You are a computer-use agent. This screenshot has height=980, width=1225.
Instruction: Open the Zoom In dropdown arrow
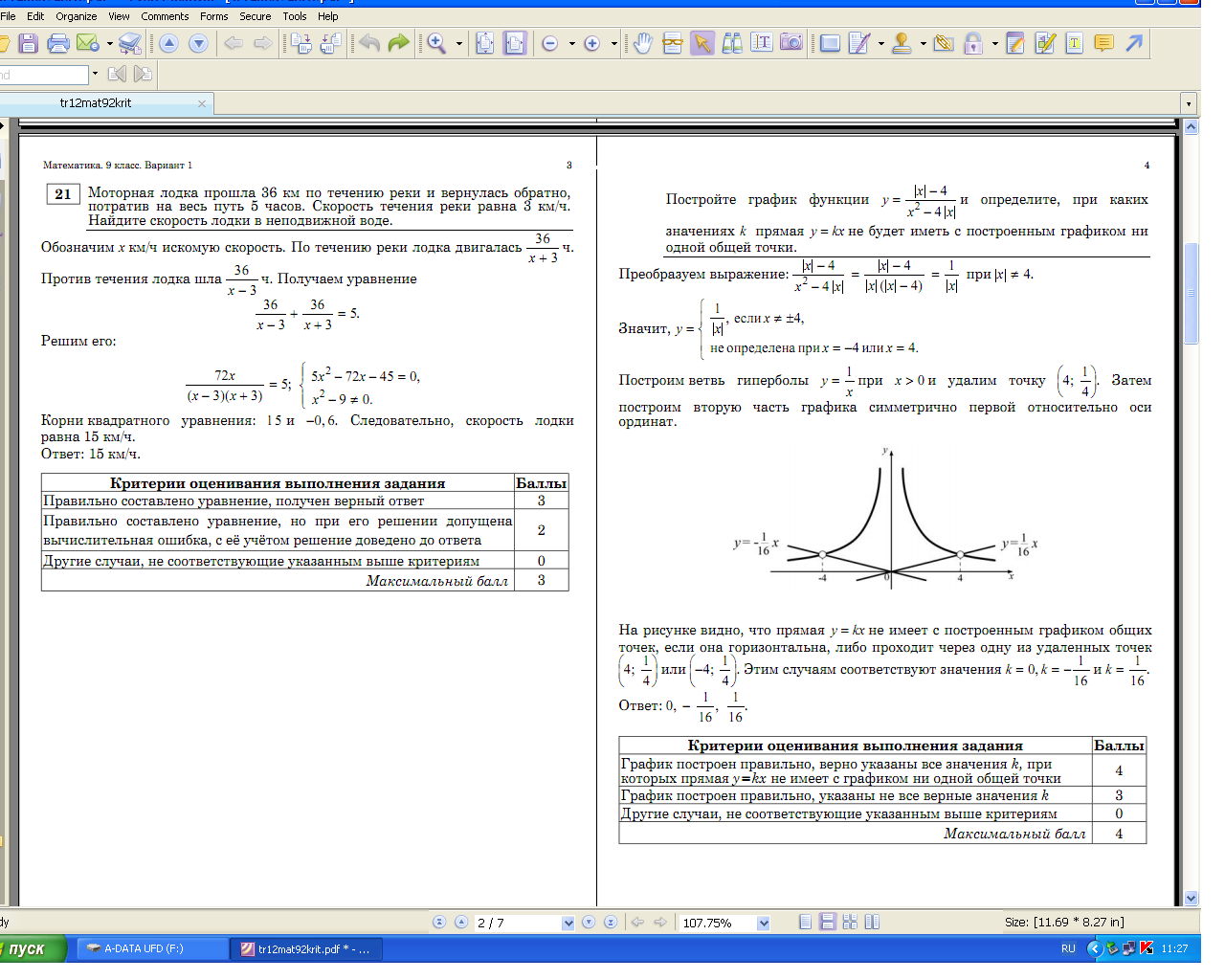tap(614, 43)
